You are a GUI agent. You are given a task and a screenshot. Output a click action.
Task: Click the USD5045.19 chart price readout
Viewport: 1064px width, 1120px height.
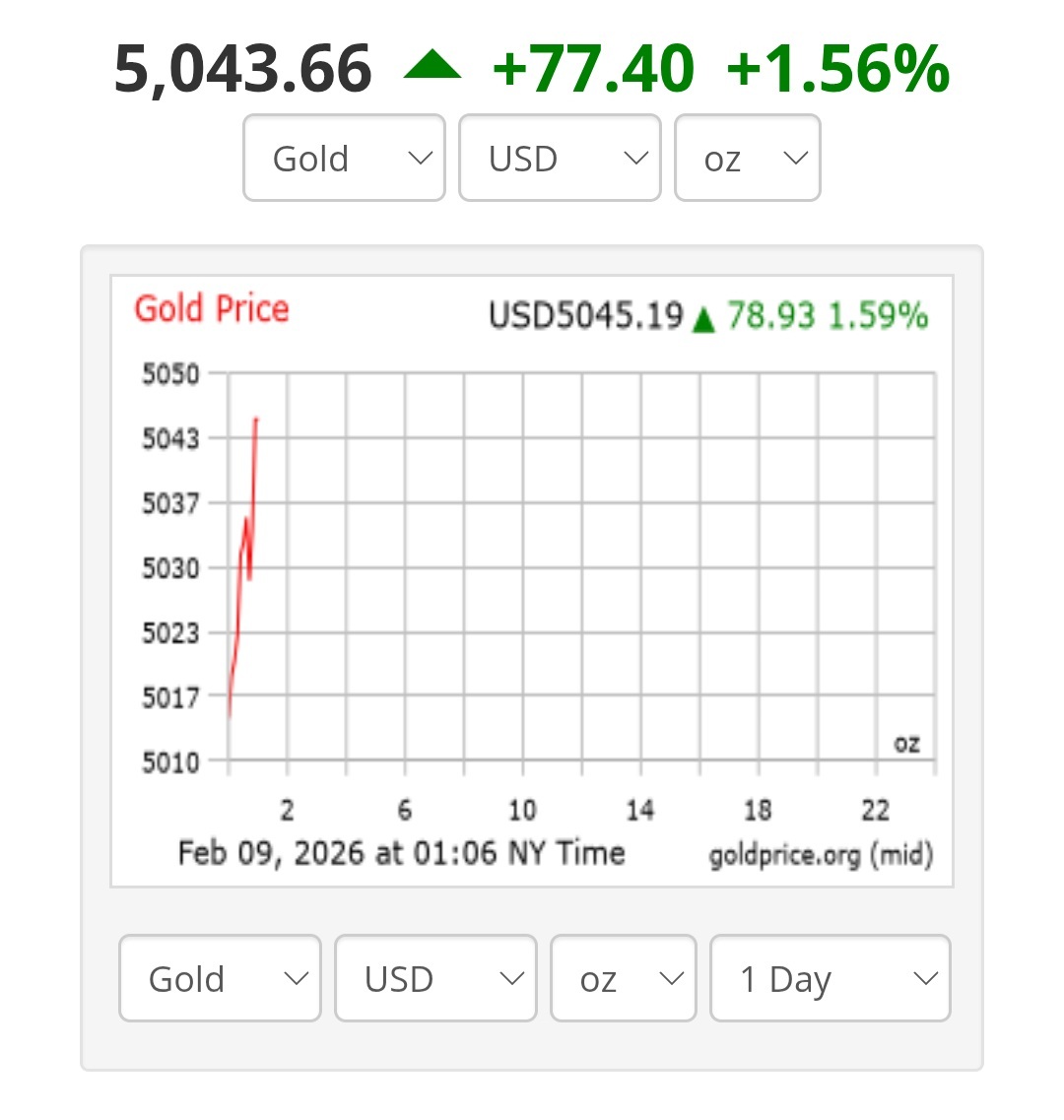585,316
